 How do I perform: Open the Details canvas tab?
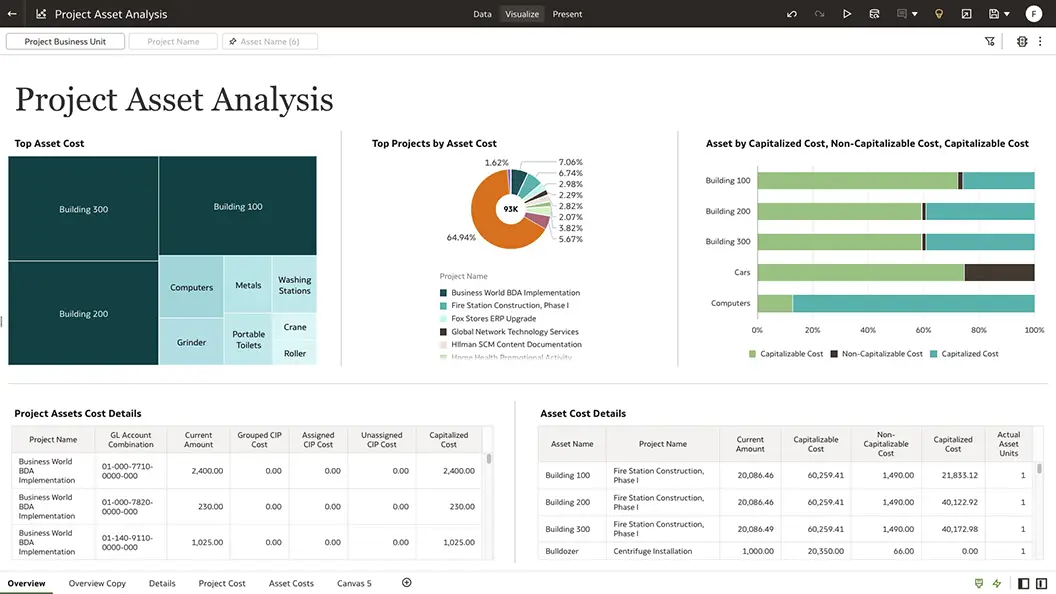click(x=162, y=583)
